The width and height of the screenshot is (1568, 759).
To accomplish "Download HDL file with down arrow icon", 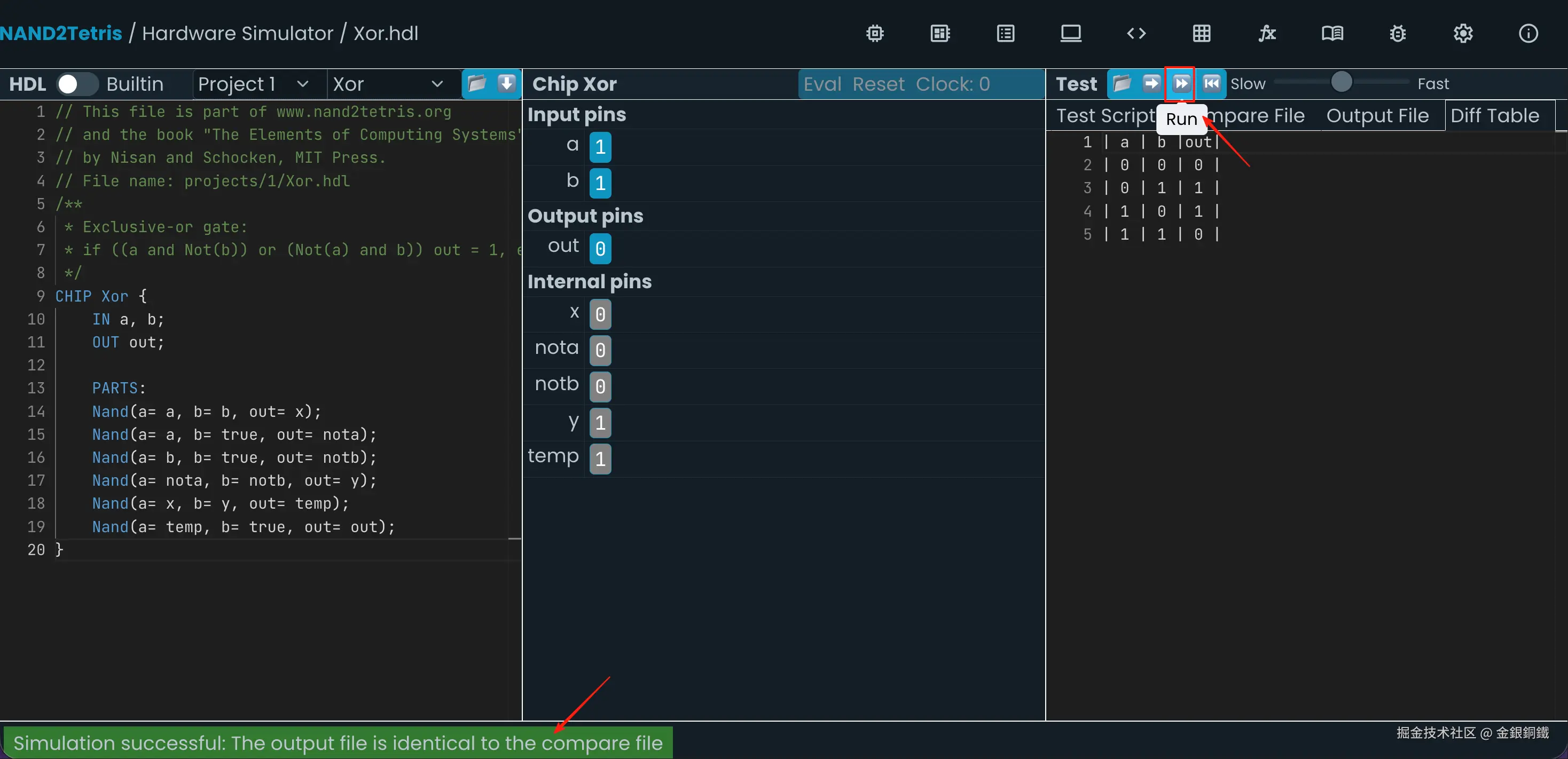I will pos(506,83).
